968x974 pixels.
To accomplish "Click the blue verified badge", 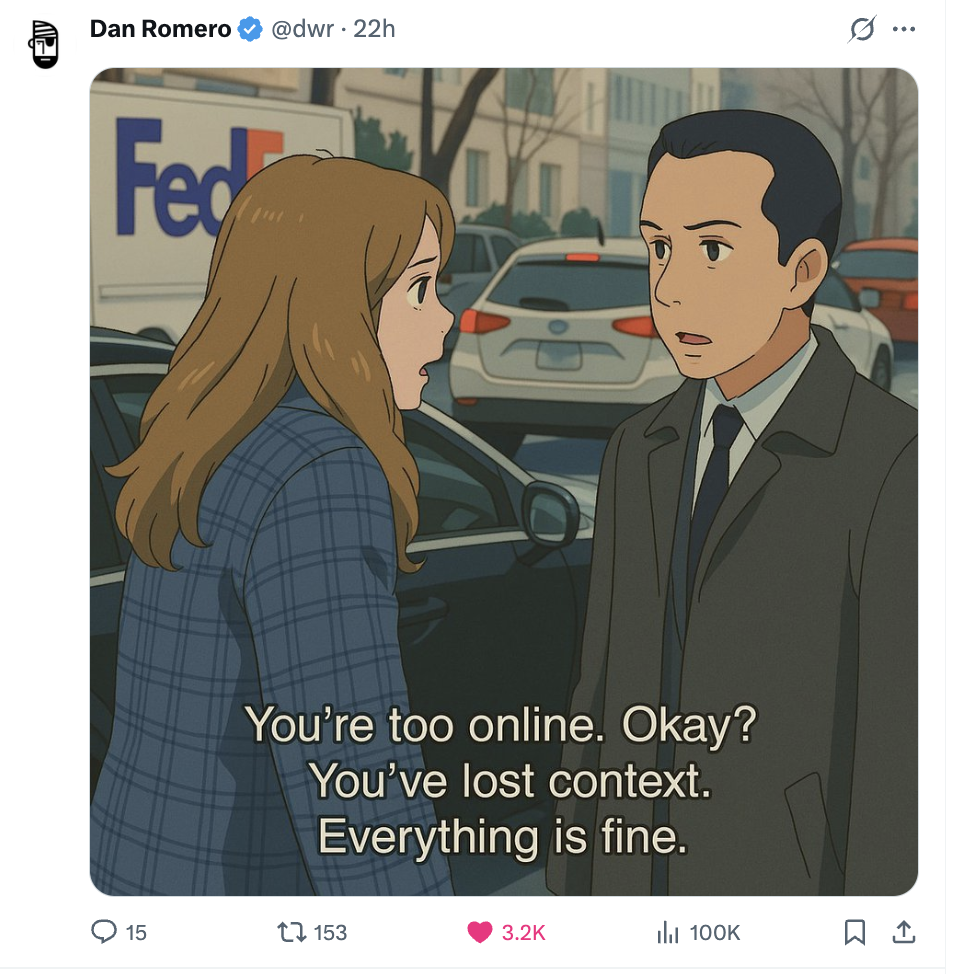I will [250, 29].
